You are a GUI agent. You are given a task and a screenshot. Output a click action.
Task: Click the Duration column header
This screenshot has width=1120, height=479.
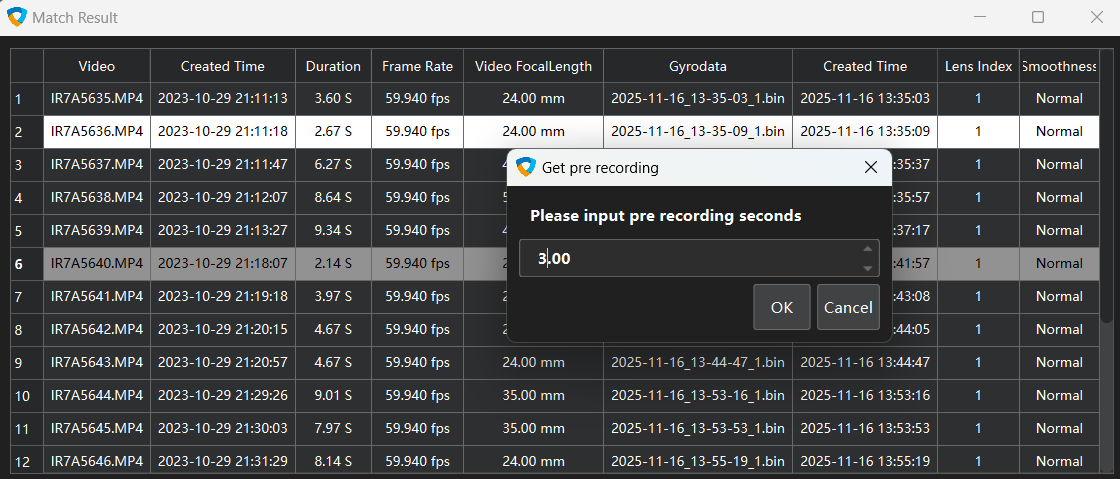coord(333,66)
